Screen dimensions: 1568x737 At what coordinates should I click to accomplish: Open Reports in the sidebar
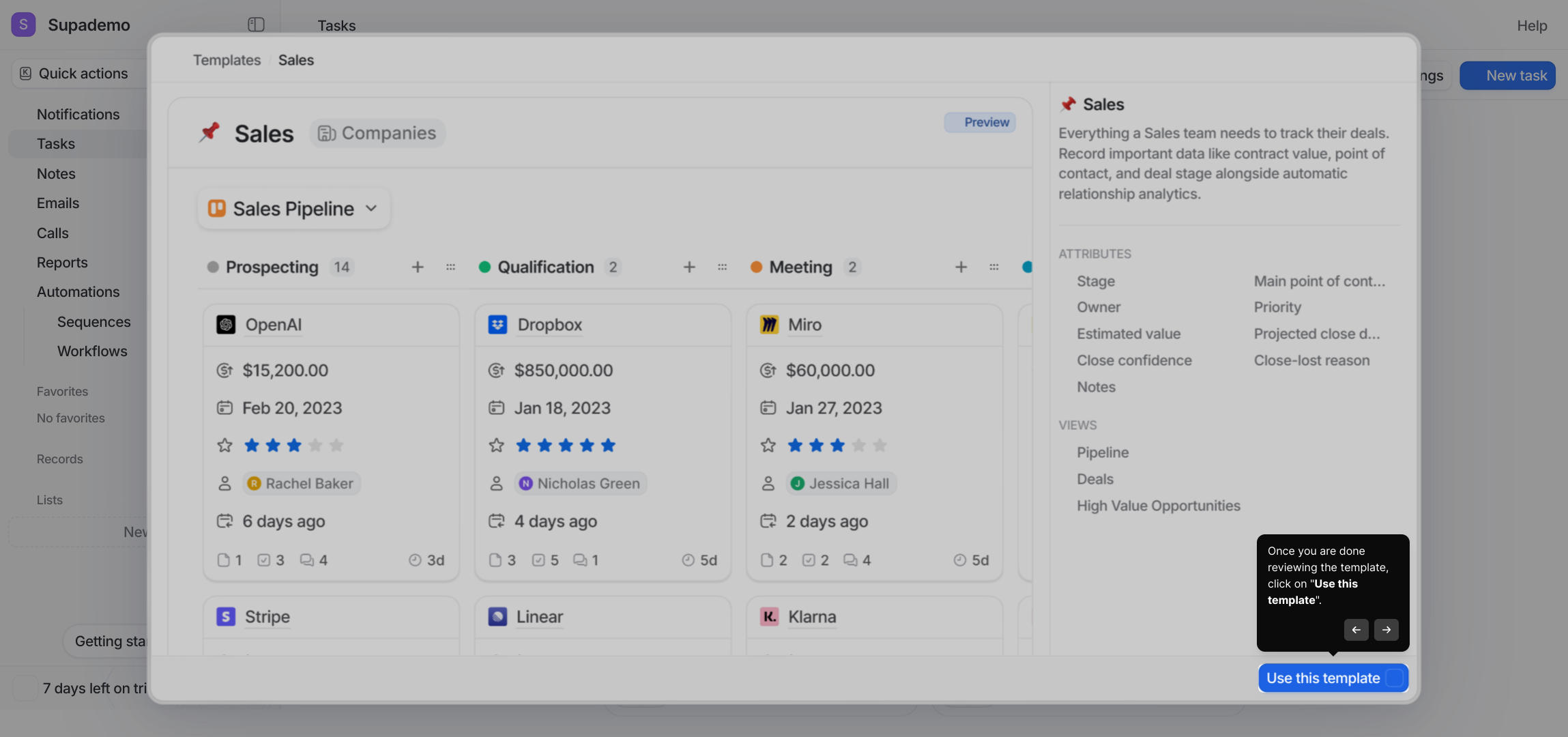[62, 263]
